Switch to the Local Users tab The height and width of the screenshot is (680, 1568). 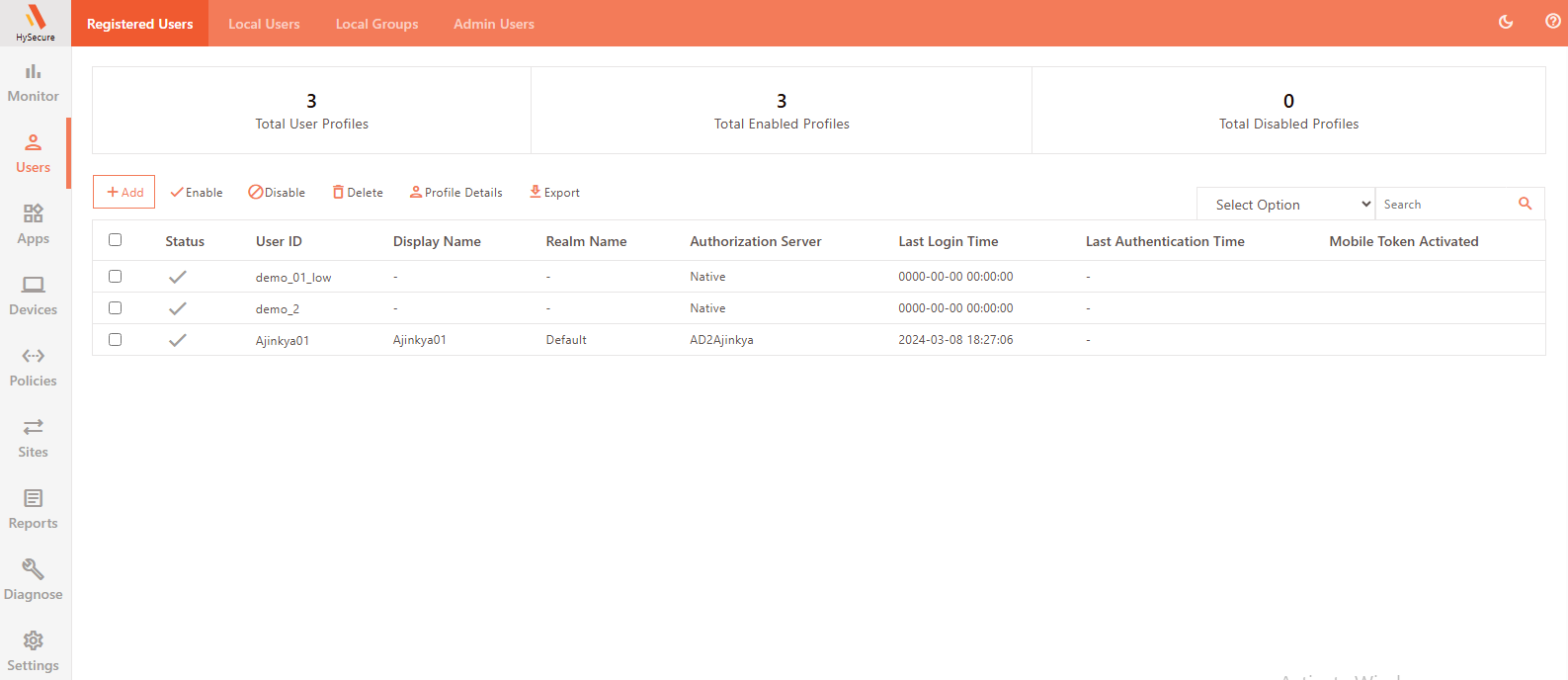(264, 24)
